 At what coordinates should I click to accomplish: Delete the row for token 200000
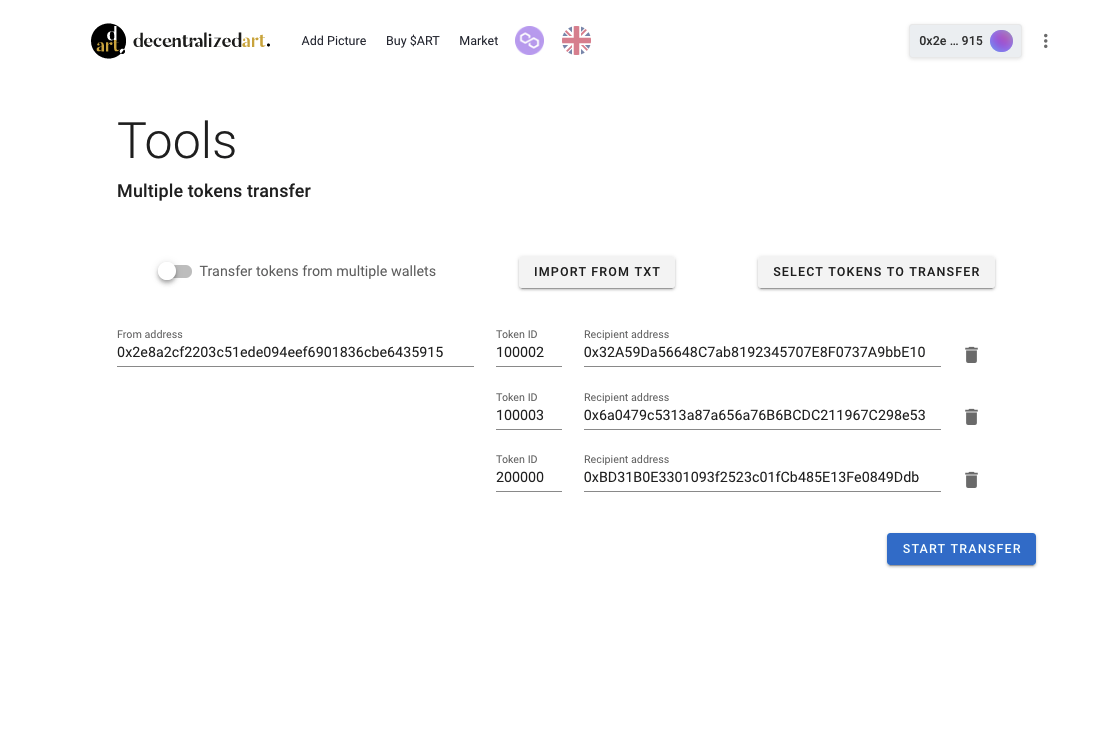click(x=971, y=480)
